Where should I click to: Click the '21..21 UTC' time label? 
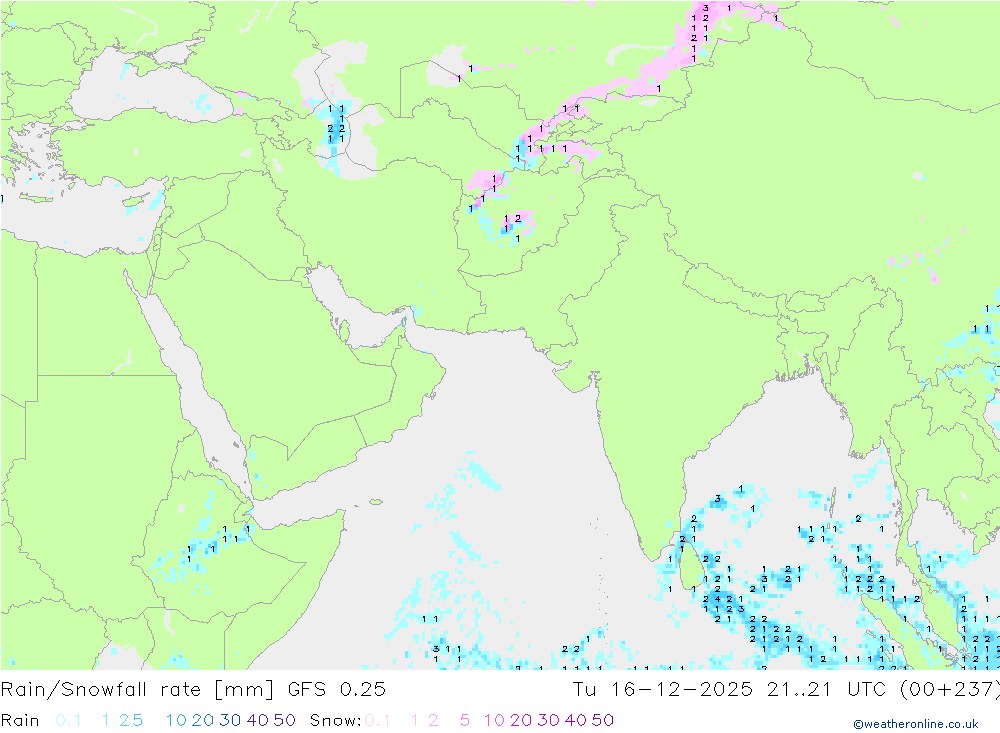pos(826,690)
